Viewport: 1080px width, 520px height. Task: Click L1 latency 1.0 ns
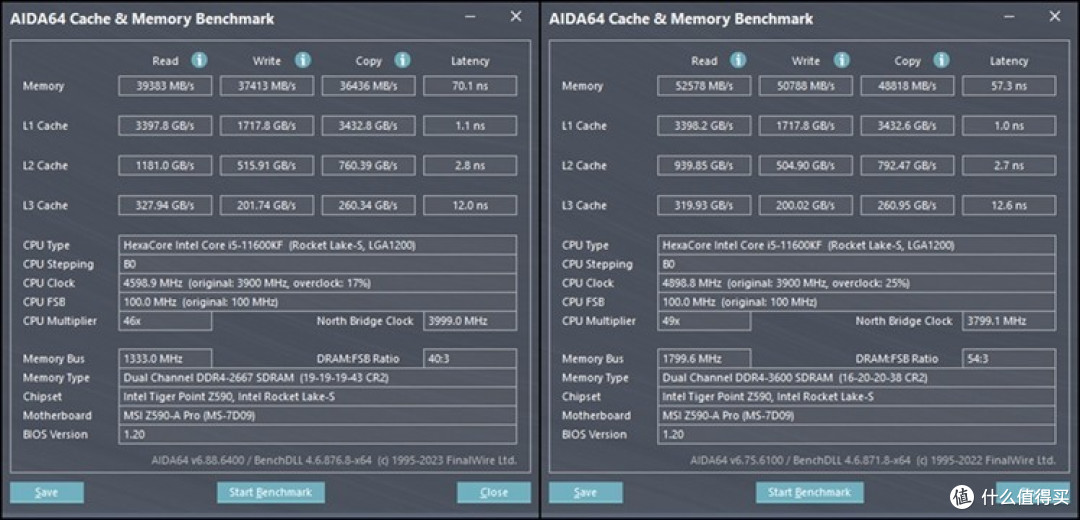pos(1008,126)
